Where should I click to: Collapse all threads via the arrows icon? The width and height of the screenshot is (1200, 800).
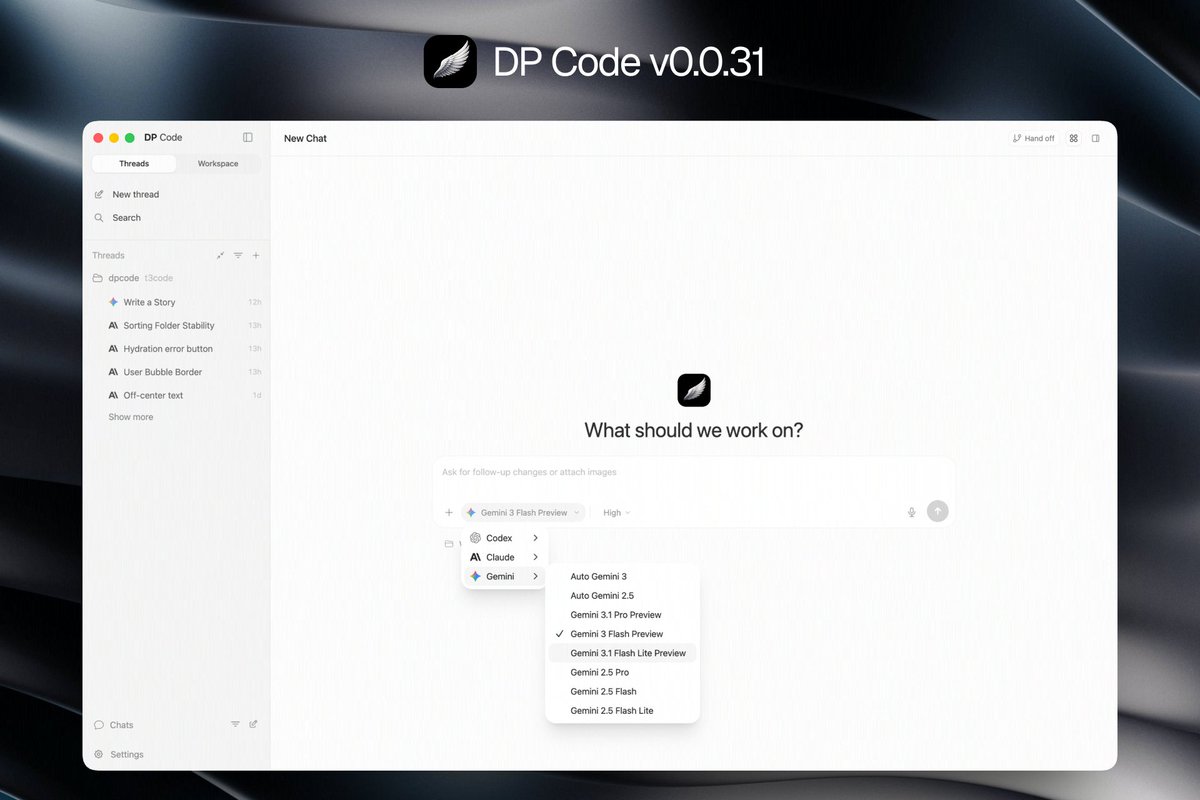[220, 255]
